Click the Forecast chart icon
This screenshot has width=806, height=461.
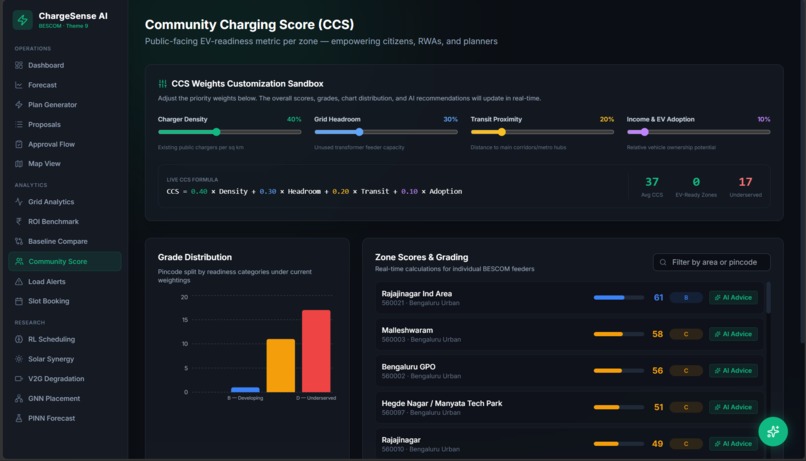tap(19, 85)
